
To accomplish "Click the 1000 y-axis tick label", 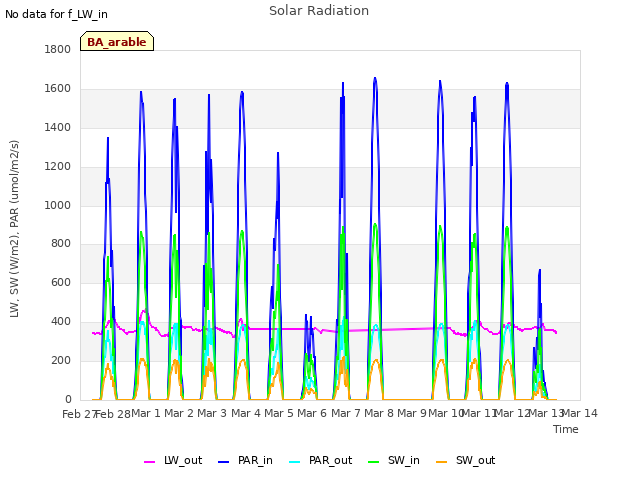I will click(x=58, y=205).
